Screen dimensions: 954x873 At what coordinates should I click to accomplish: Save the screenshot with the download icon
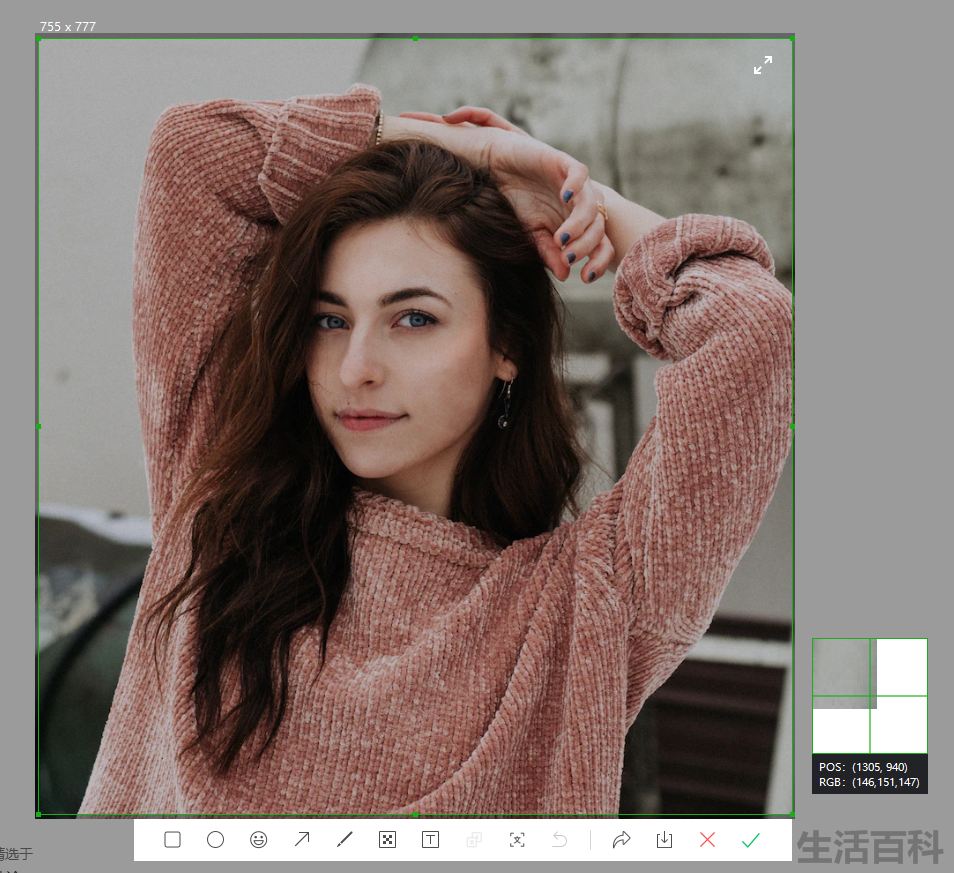664,840
